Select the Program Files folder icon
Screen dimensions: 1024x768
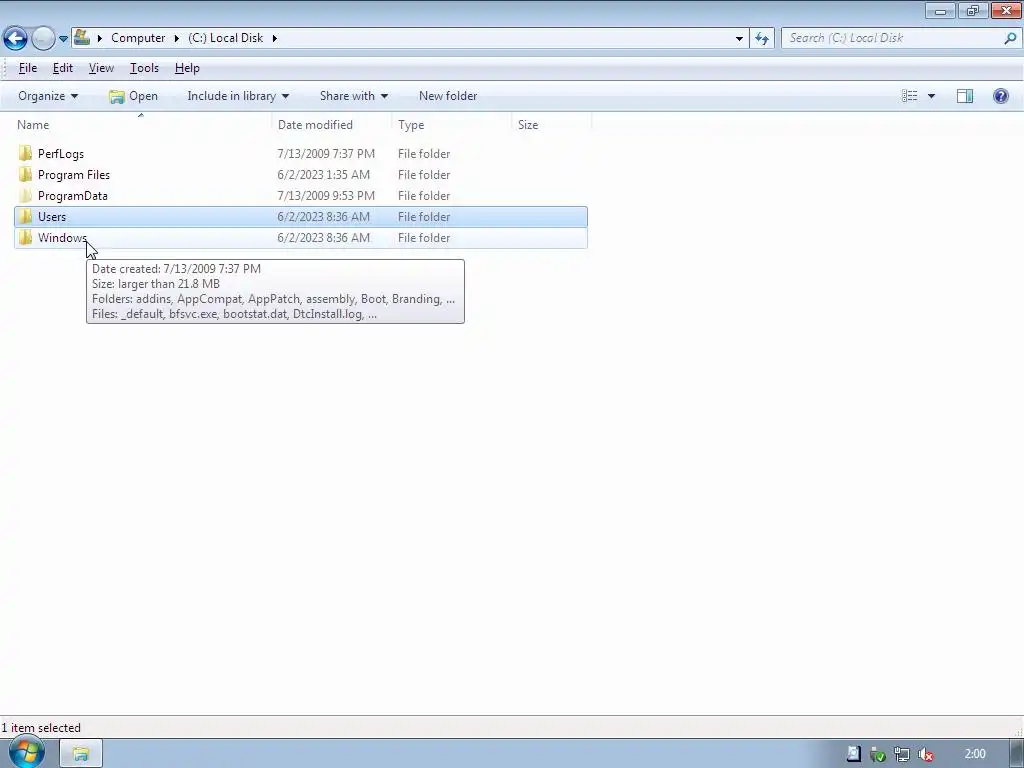click(x=25, y=174)
